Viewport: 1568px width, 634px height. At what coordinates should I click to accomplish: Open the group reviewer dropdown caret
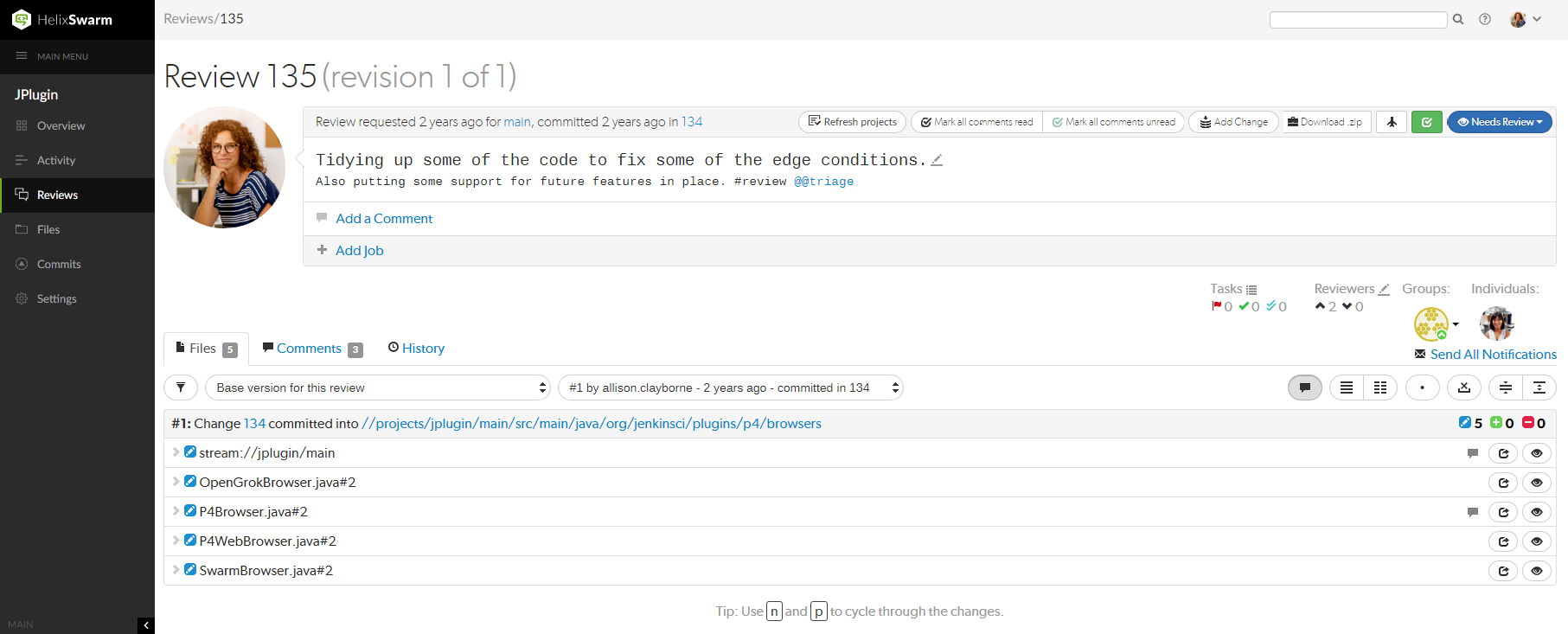1456,324
